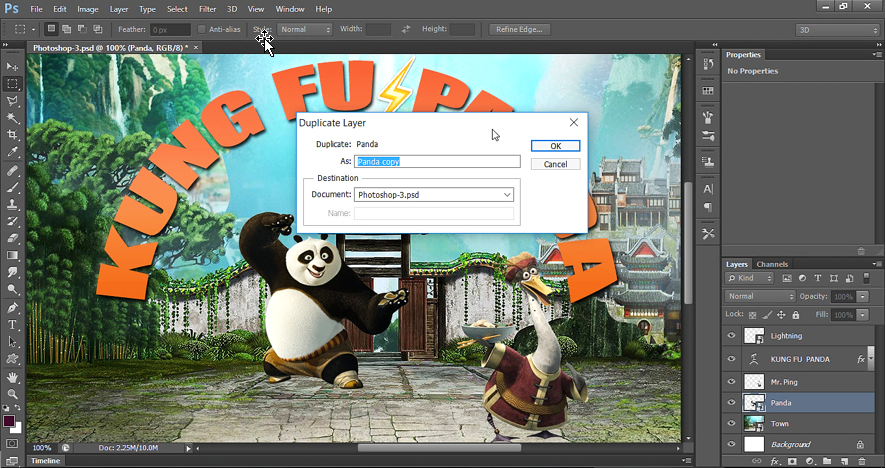
Task: Hide the Mr. Ping layer
Action: point(731,382)
